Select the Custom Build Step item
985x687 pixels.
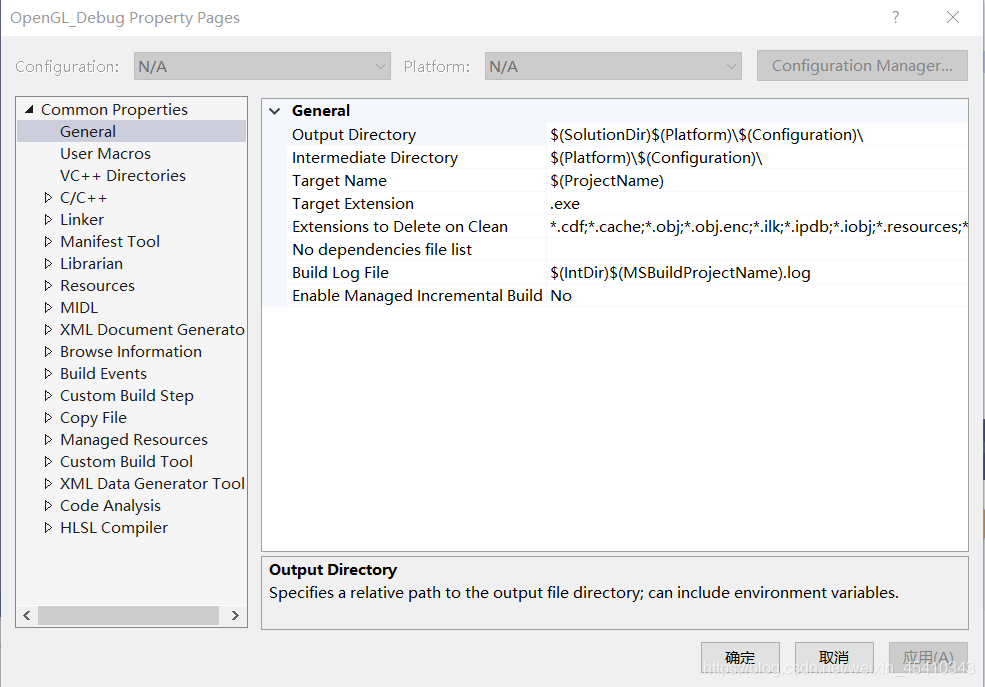tap(127, 395)
